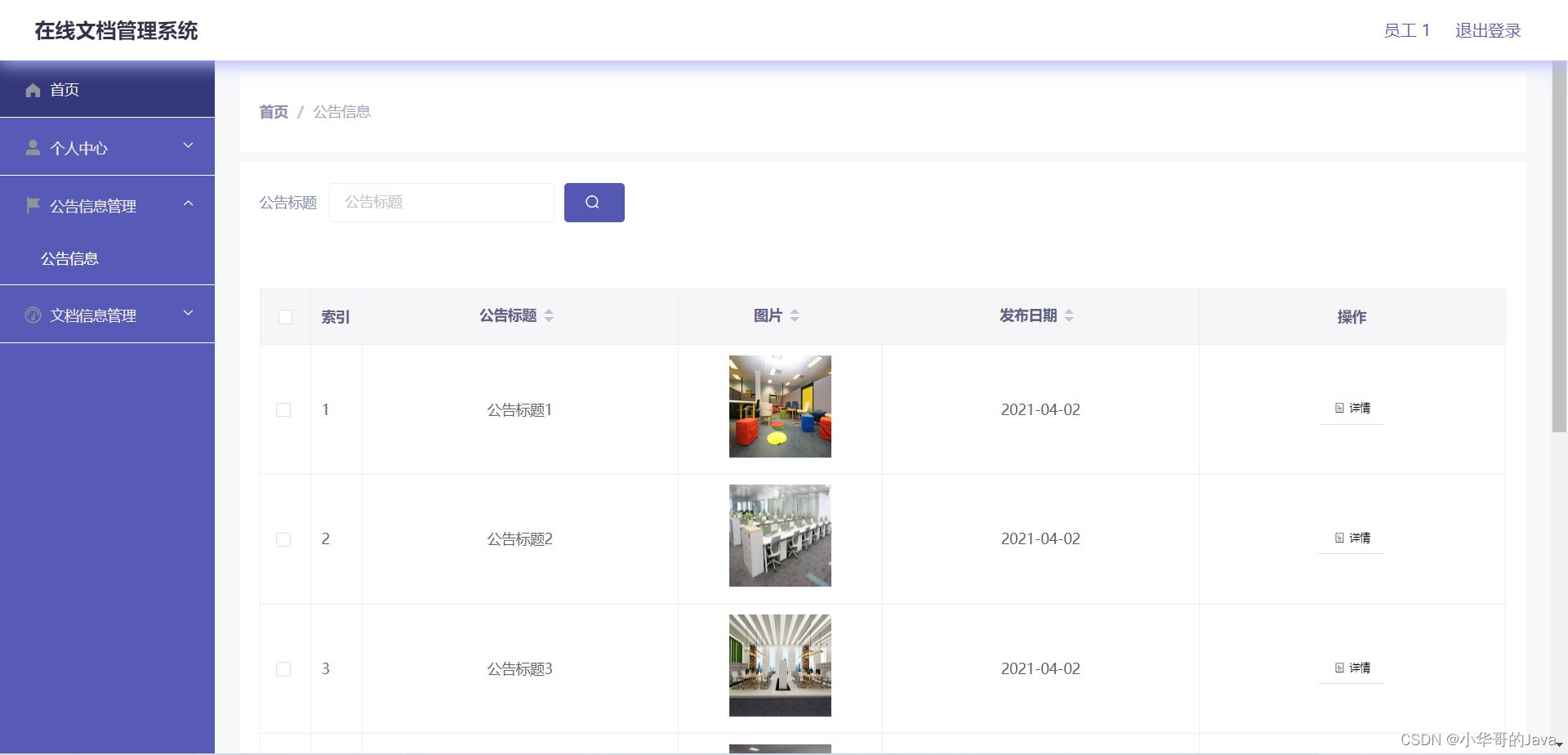Click the 员工 1 user label
Image resolution: width=1568 pixels, height=755 pixels.
pos(1406,30)
